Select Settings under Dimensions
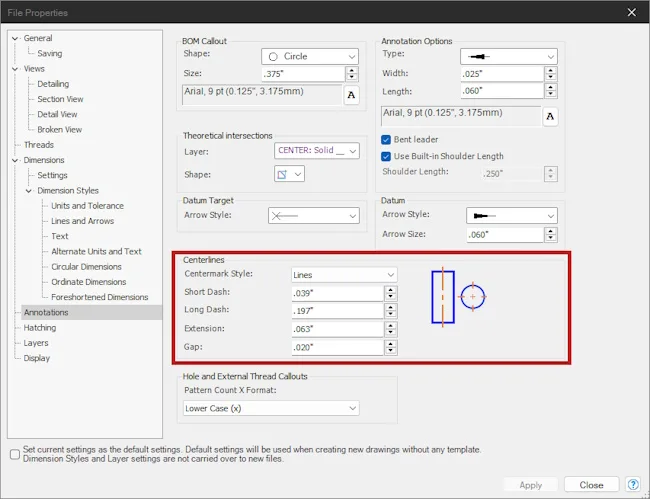The image size is (650, 499). pos(52,175)
